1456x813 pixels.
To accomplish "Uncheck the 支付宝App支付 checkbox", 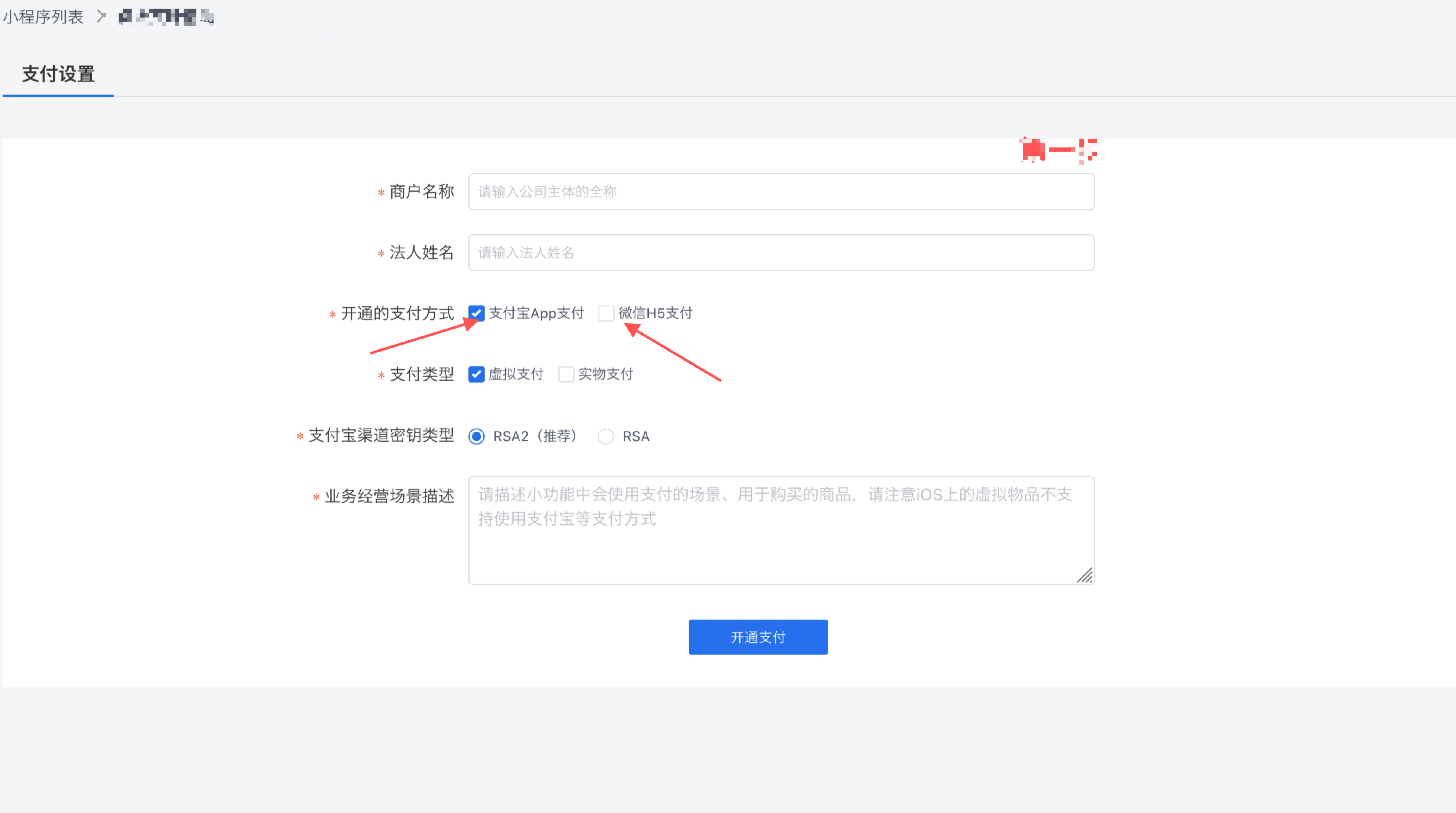I will point(477,313).
